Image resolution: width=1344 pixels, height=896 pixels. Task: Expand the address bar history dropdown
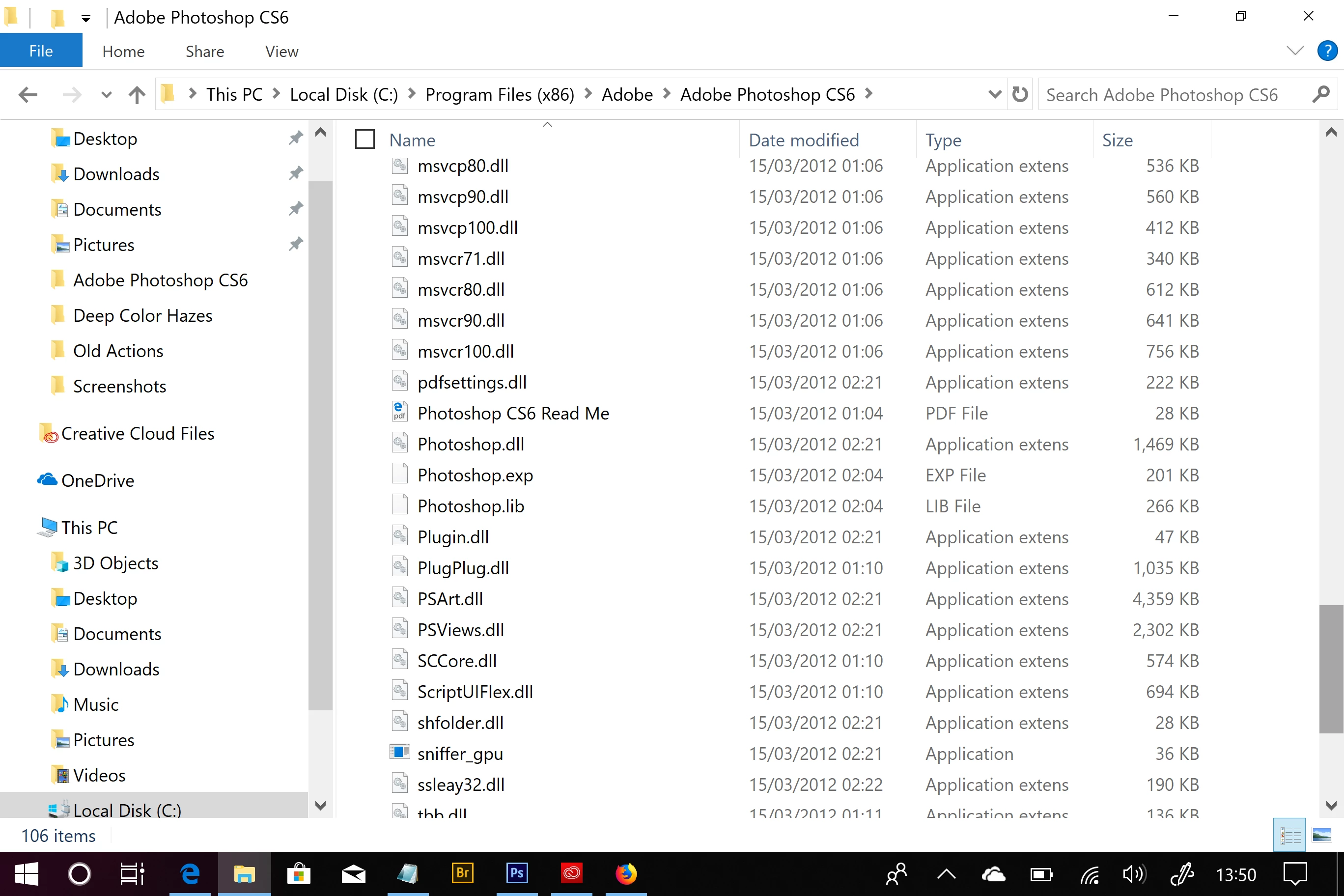pos(994,94)
